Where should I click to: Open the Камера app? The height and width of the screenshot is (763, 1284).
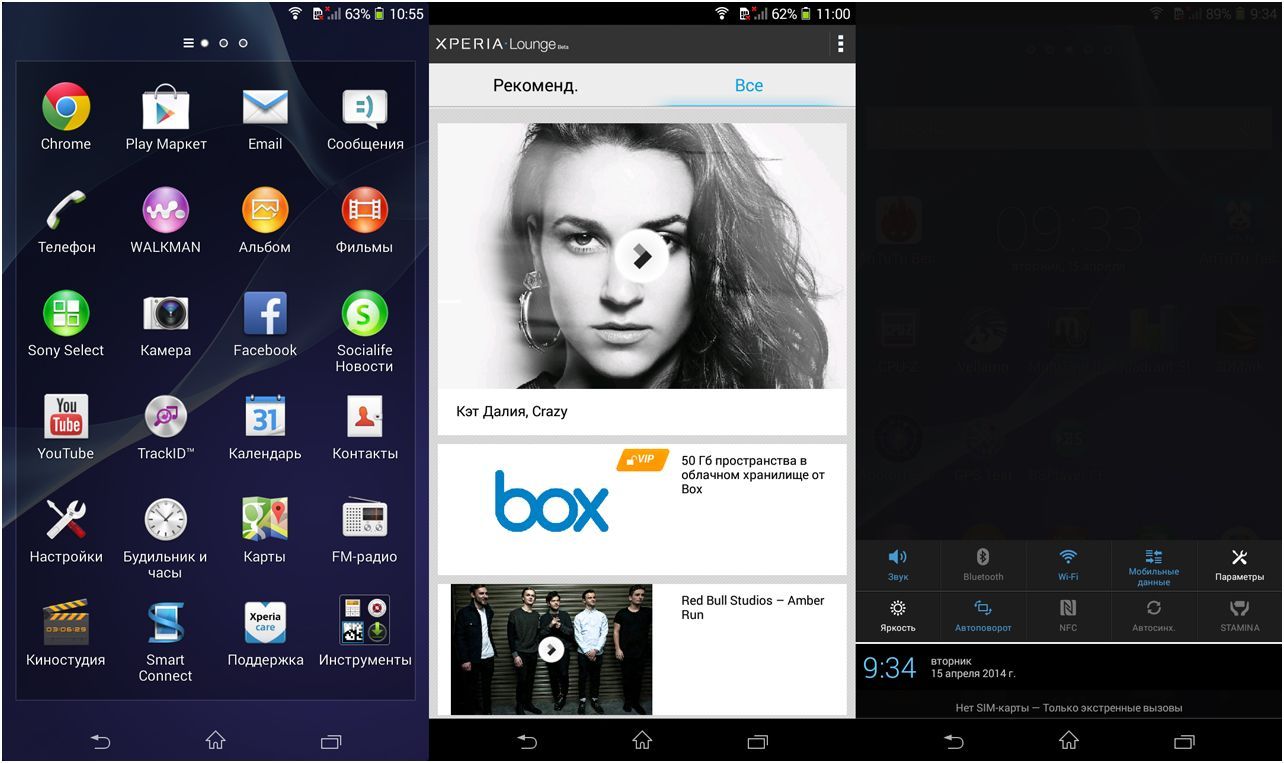pos(165,315)
